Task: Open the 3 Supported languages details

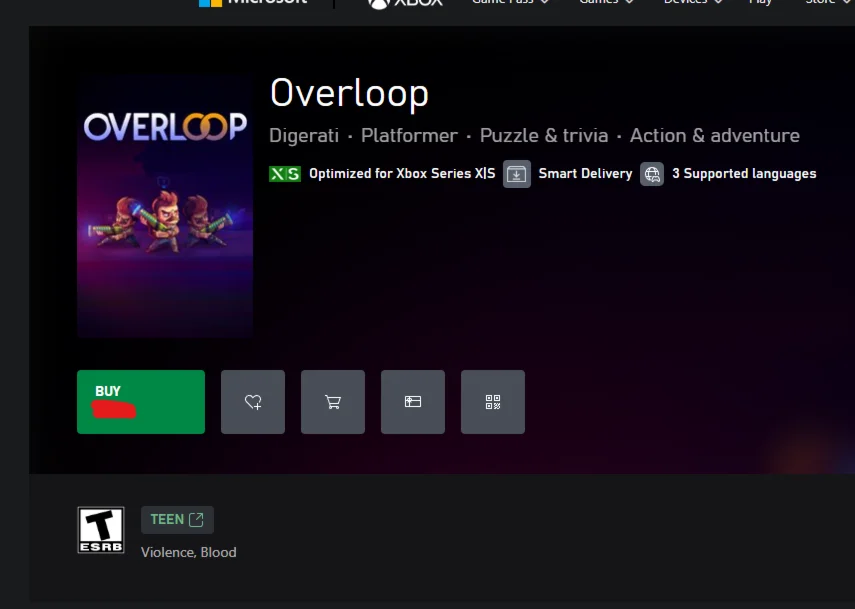Action: 744,173
